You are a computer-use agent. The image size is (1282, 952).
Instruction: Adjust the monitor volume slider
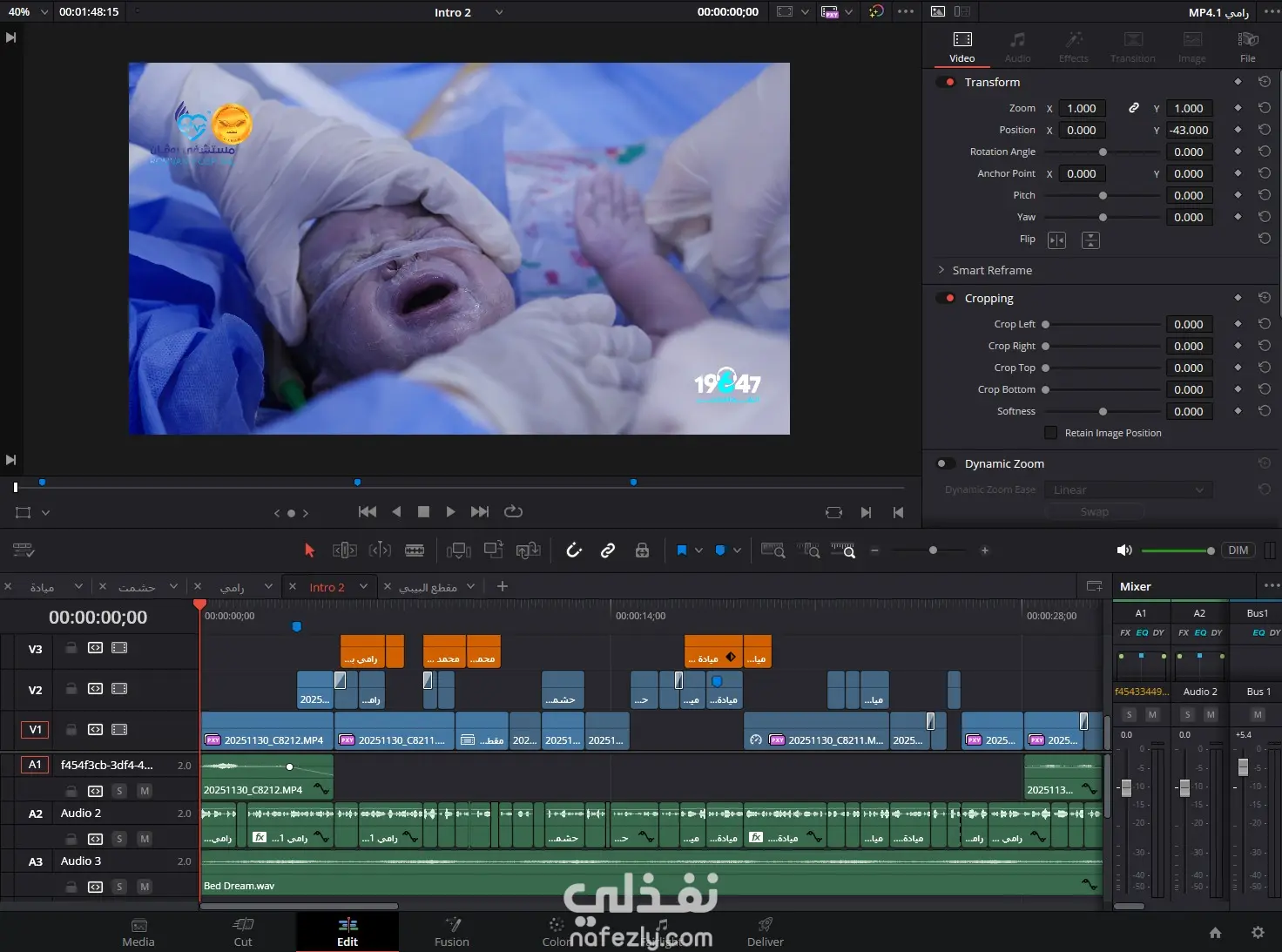pyautogui.click(x=1178, y=550)
